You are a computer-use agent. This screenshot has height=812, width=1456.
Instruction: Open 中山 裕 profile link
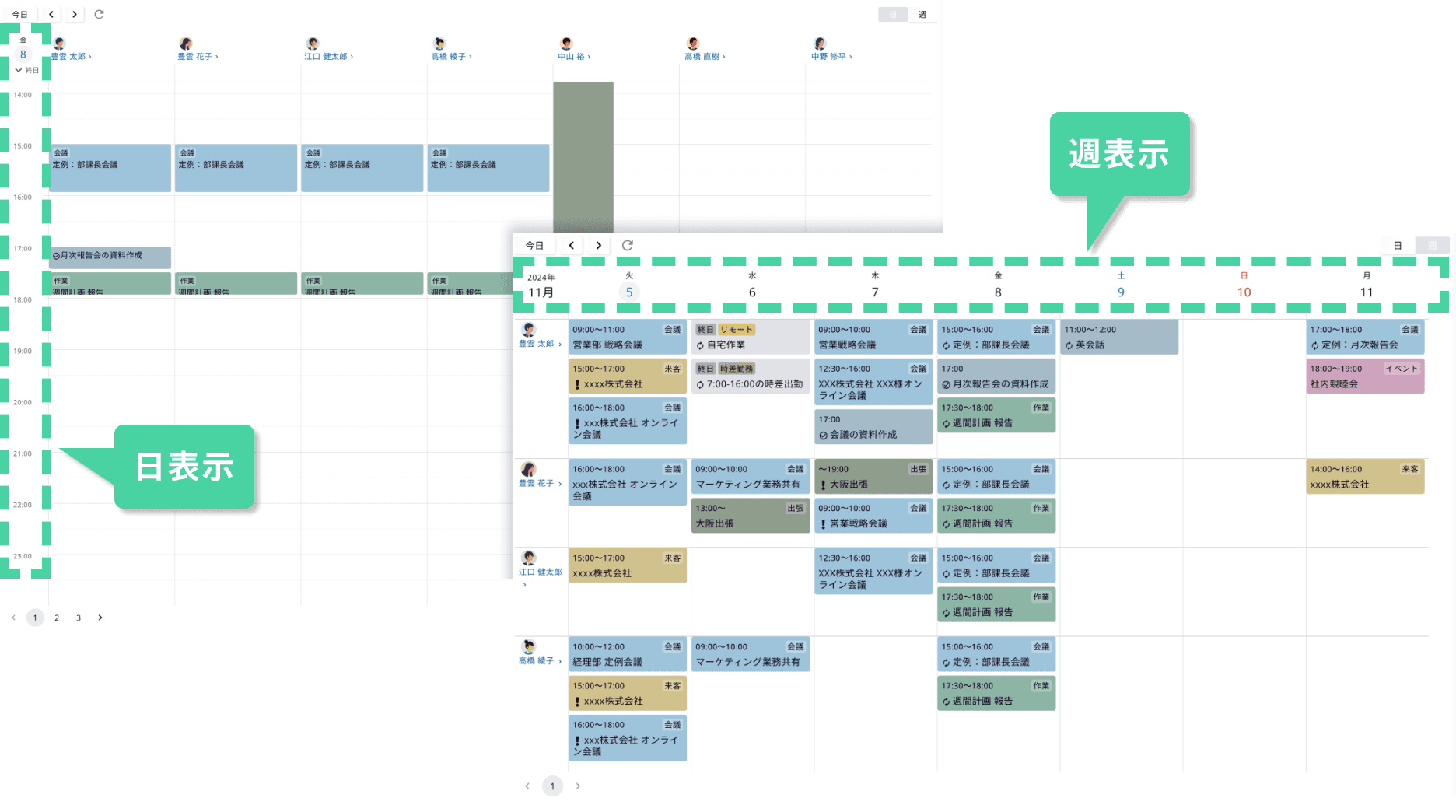coord(574,57)
